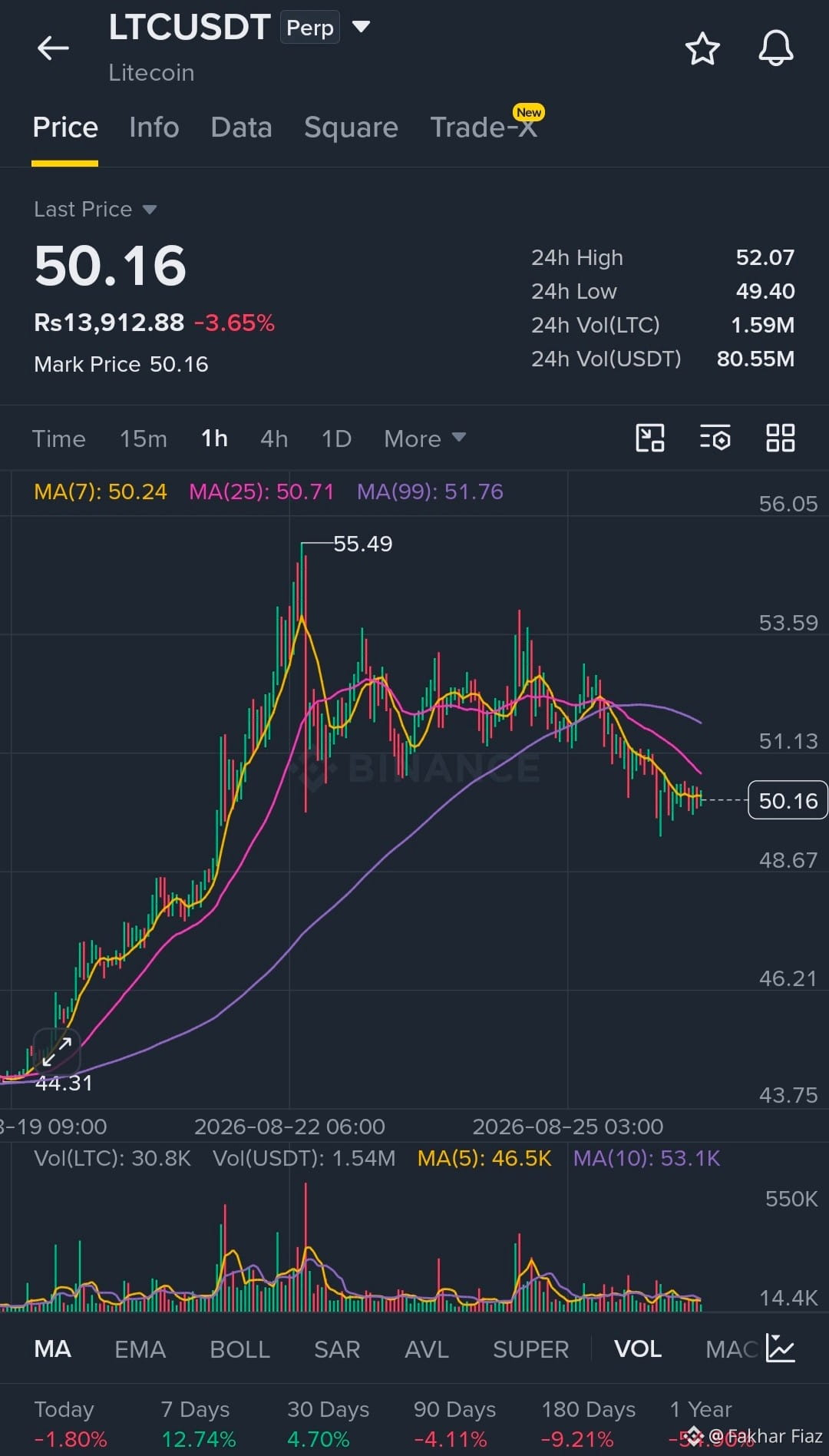Switch to the Info tab
829x1456 pixels.
(x=154, y=127)
